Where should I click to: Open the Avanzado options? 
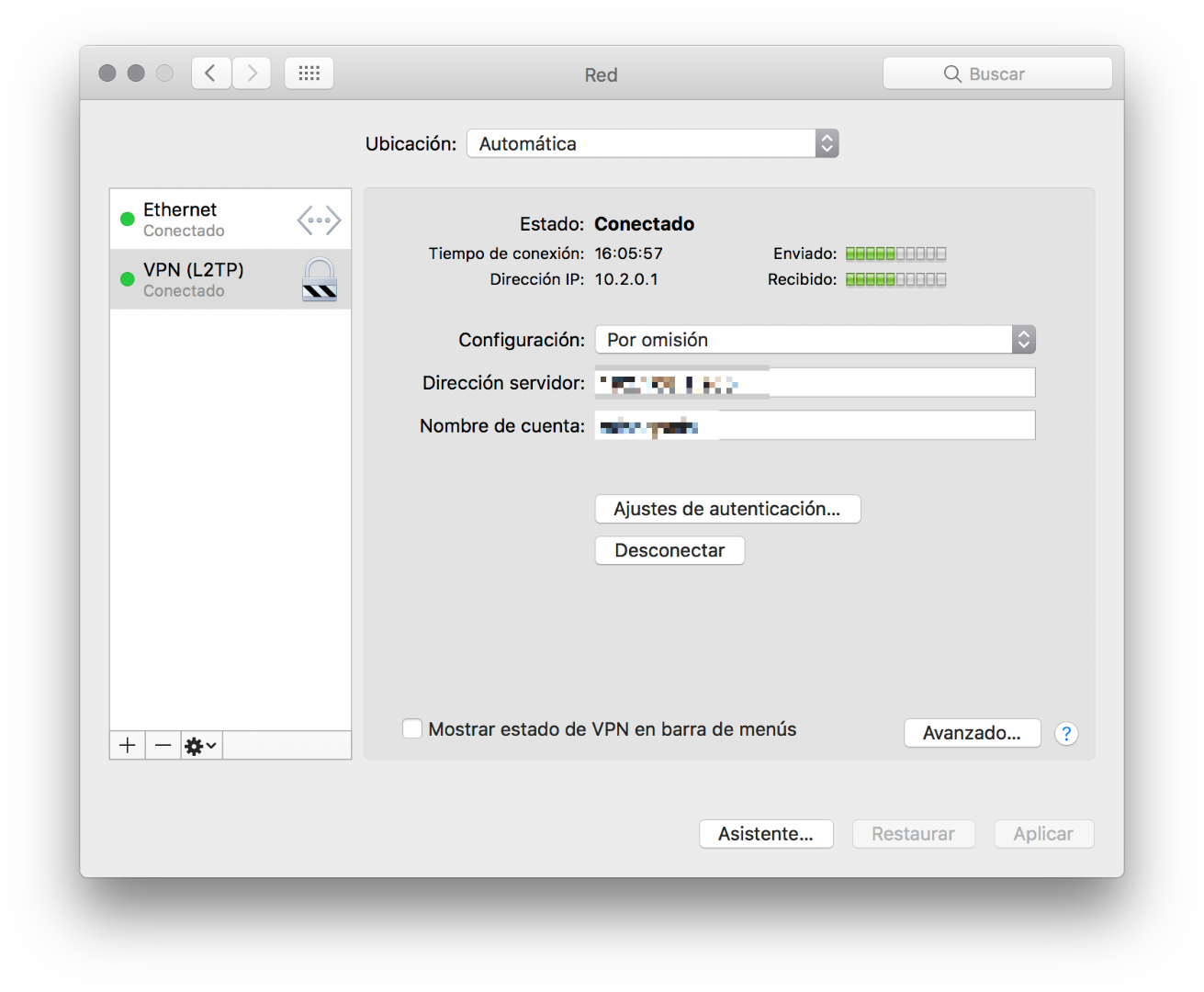[x=972, y=733]
